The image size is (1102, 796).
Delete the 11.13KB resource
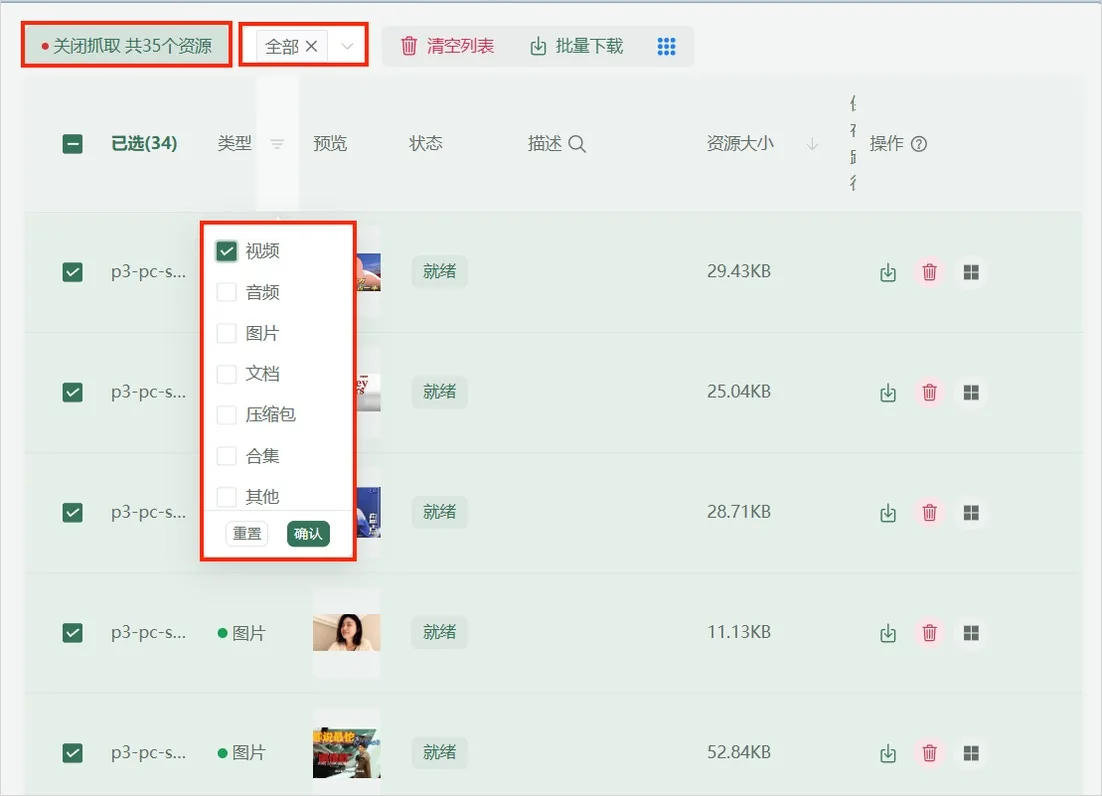pos(929,633)
